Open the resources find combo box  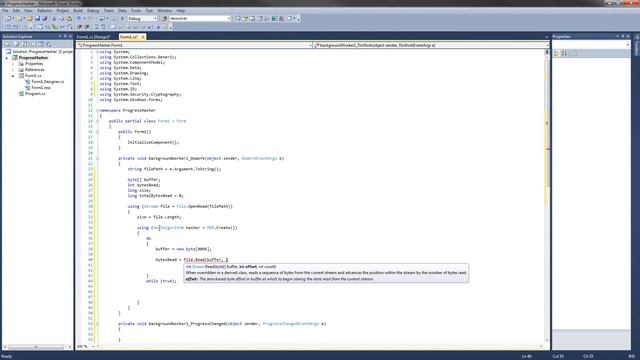tap(228, 18)
